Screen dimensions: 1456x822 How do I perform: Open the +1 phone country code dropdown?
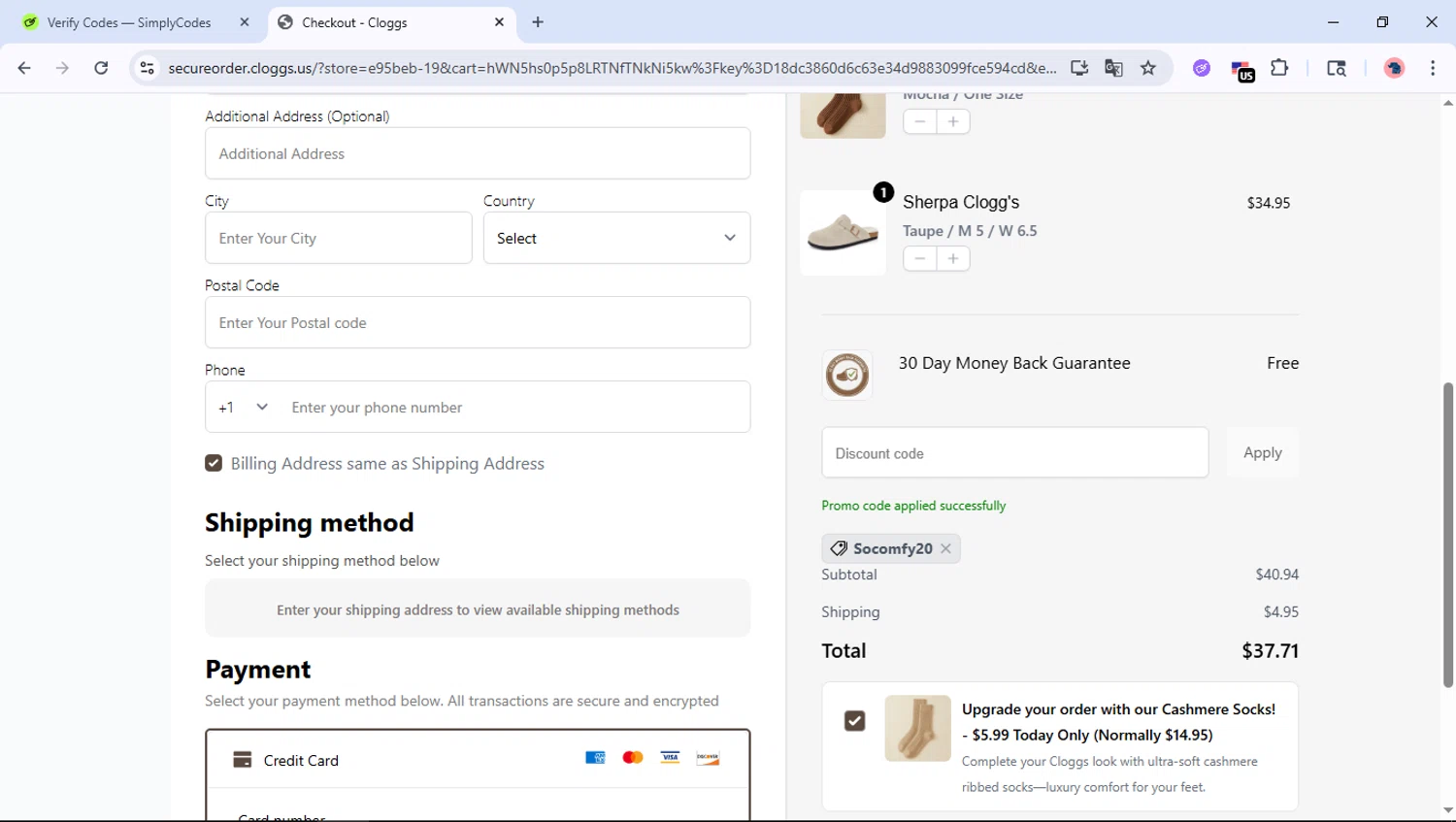pos(243,407)
